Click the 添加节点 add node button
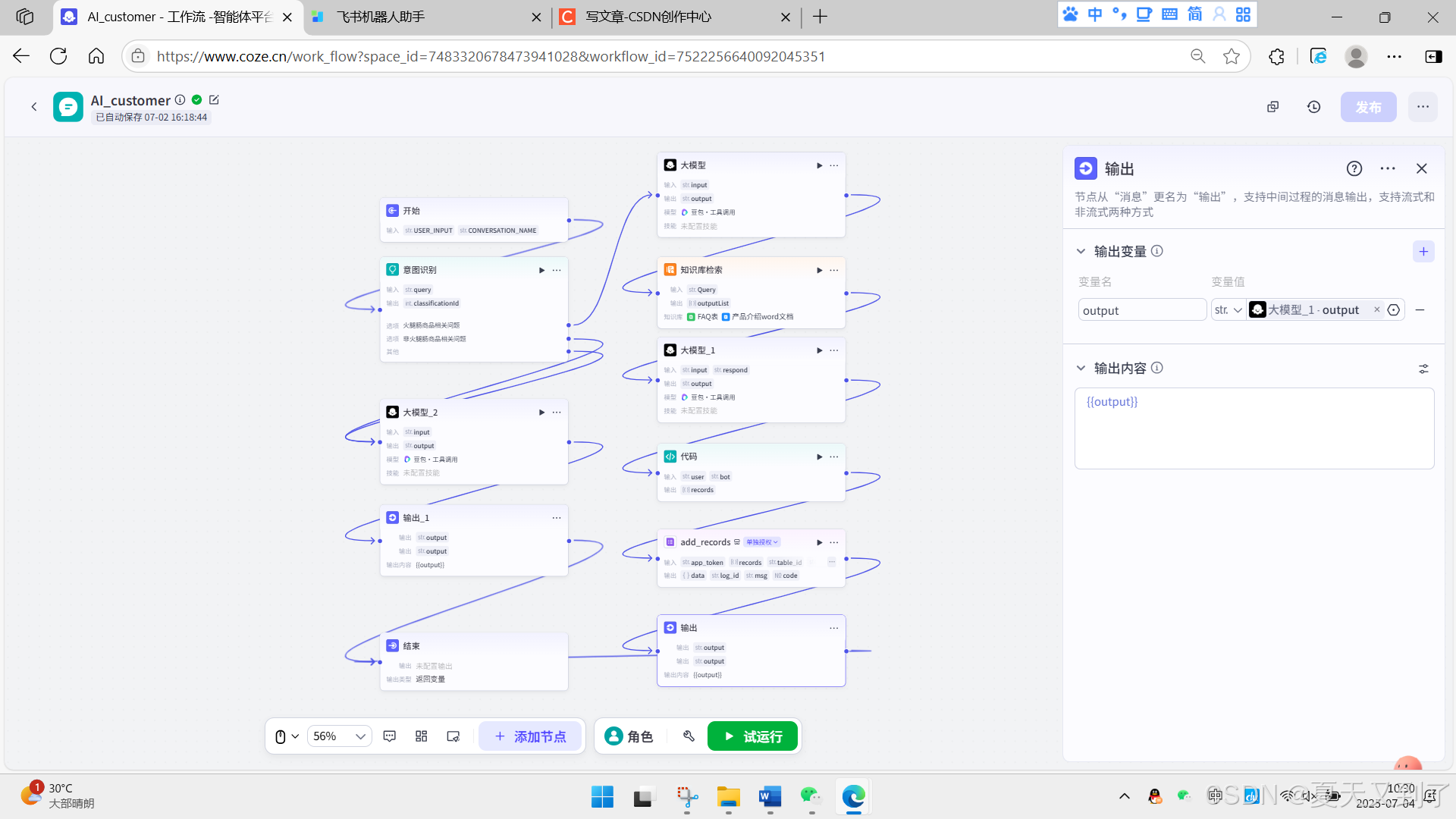Viewport: 1456px width, 819px height. point(530,736)
